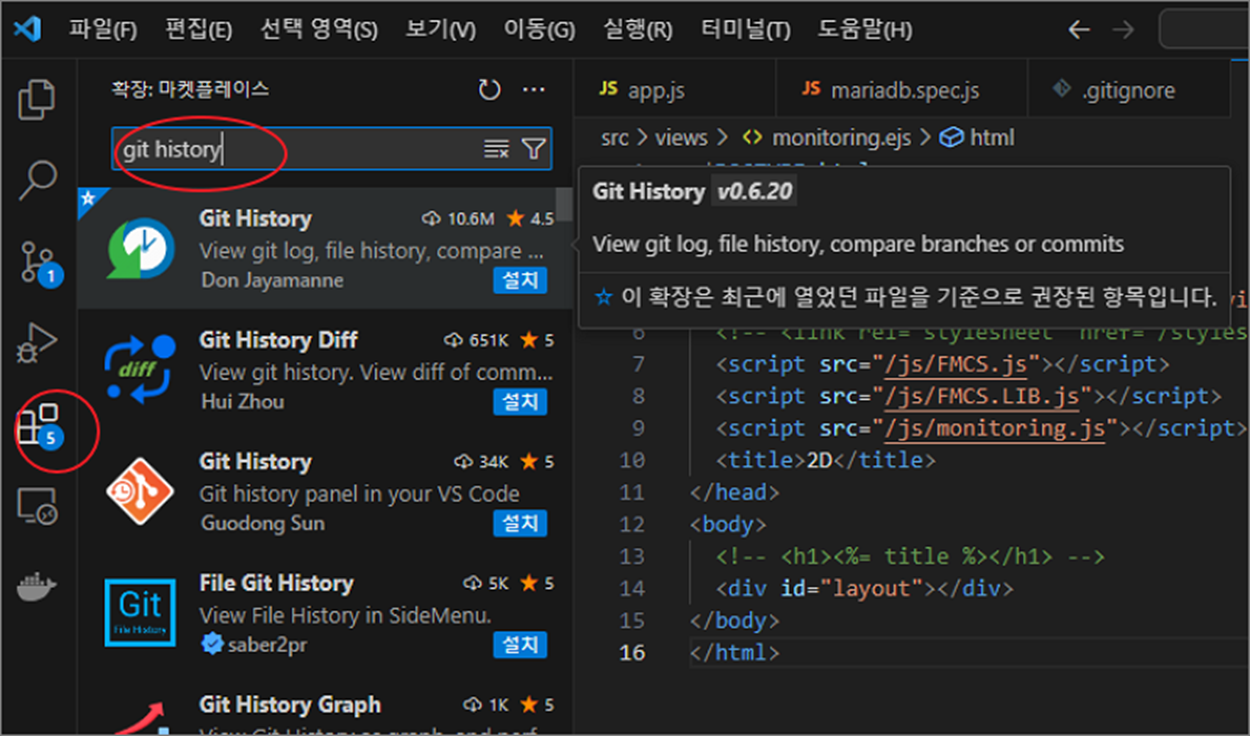Click the VS Code logo icon
Screen dimensions: 1250x736
pos(28,29)
